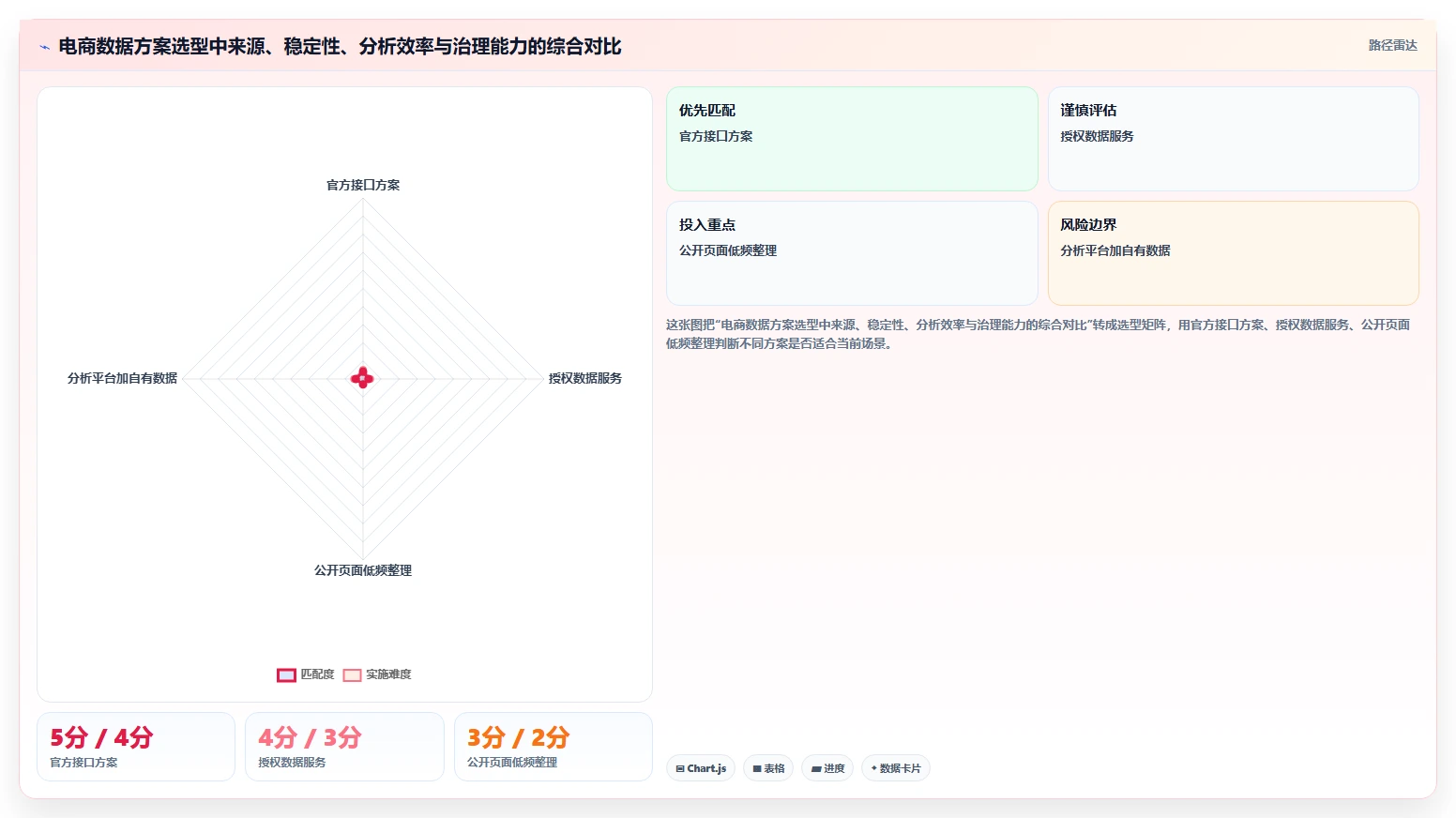Click 授权数据服务 caption under 4分 / 3分

(x=292, y=763)
